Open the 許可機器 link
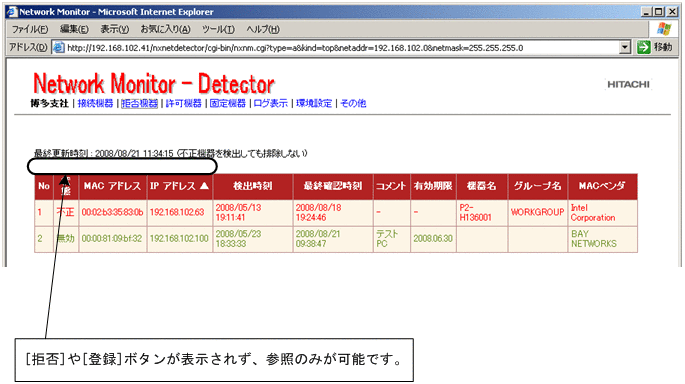This screenshot has width=685, height=384. [183, 103]
